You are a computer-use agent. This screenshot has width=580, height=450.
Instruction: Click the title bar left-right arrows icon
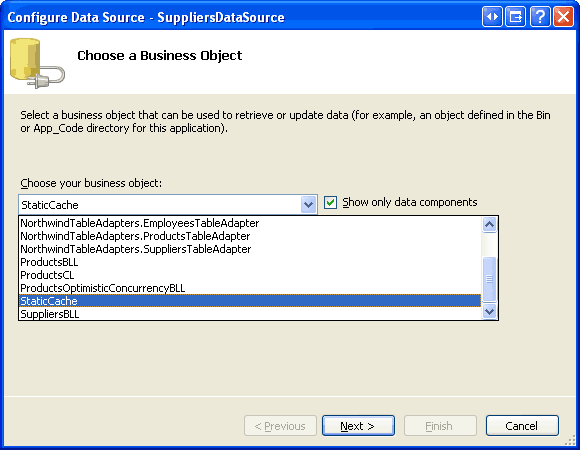[492, 17]
